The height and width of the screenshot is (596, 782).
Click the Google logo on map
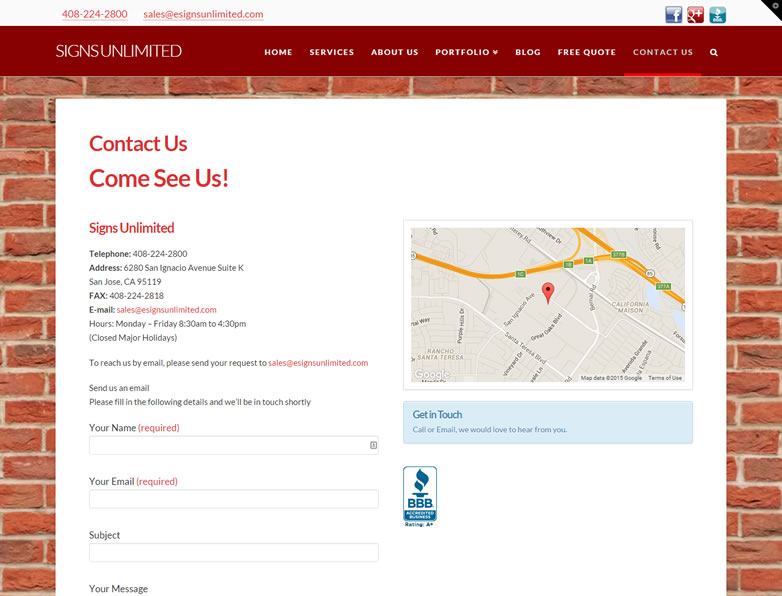(432, 374)
